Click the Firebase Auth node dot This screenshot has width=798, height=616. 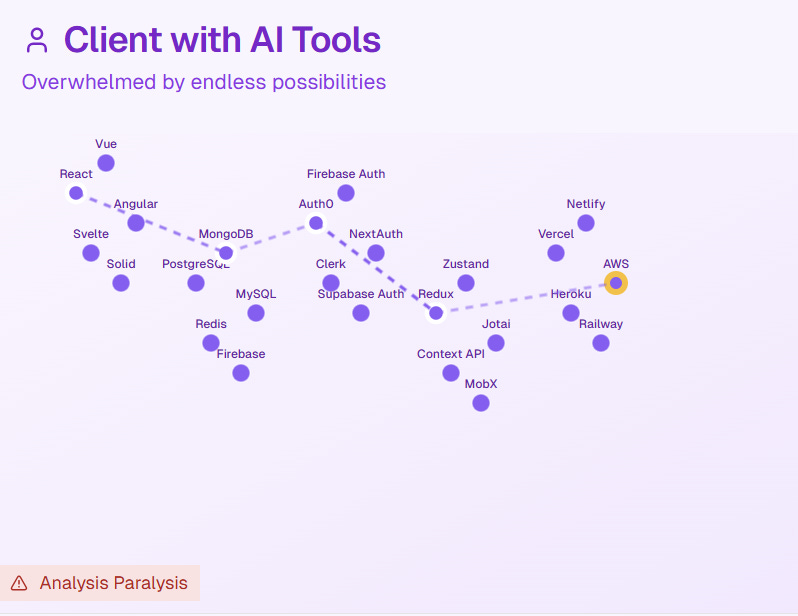coord(346,193)
